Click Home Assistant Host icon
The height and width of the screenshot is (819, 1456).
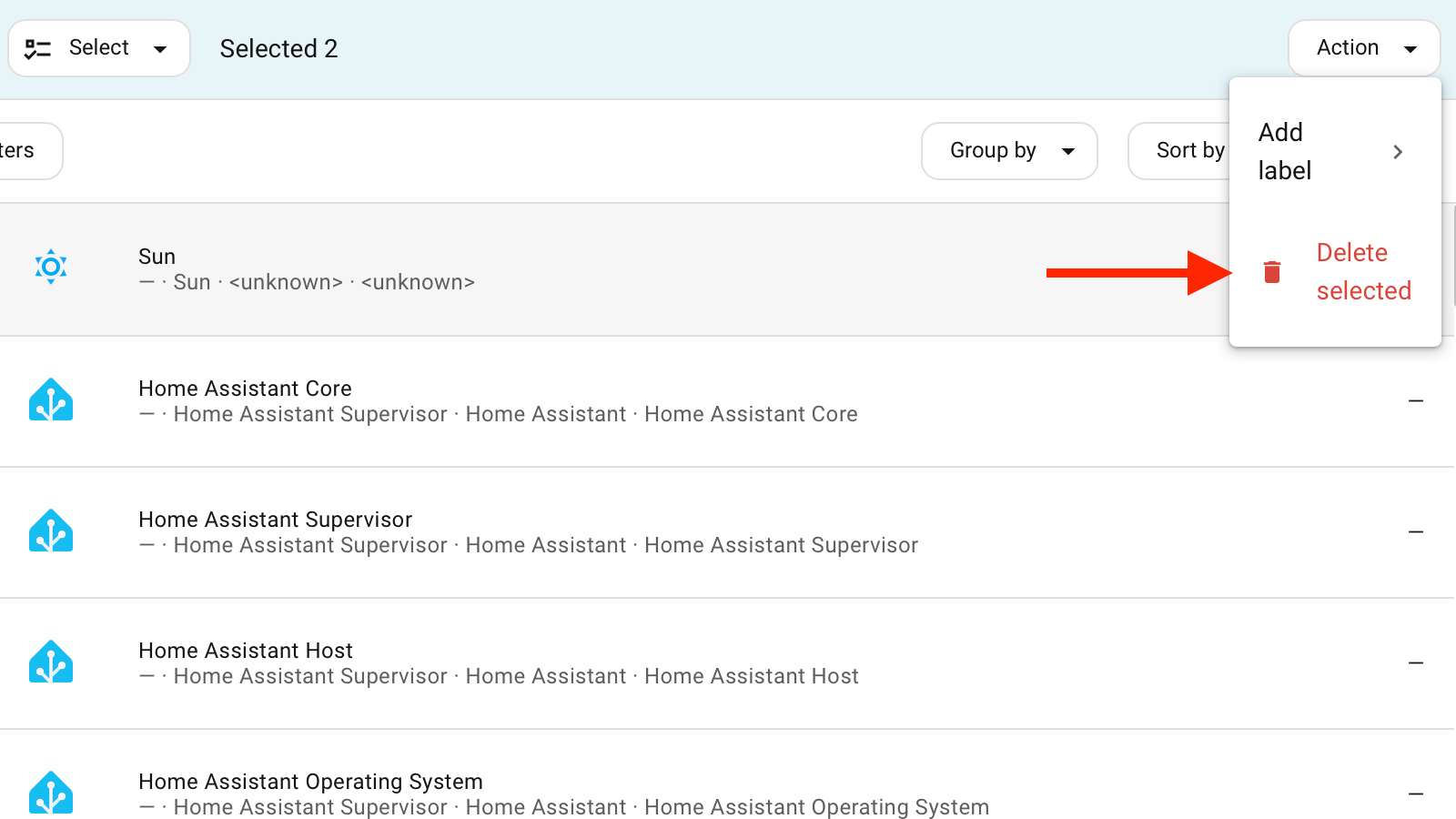point(51,662)
